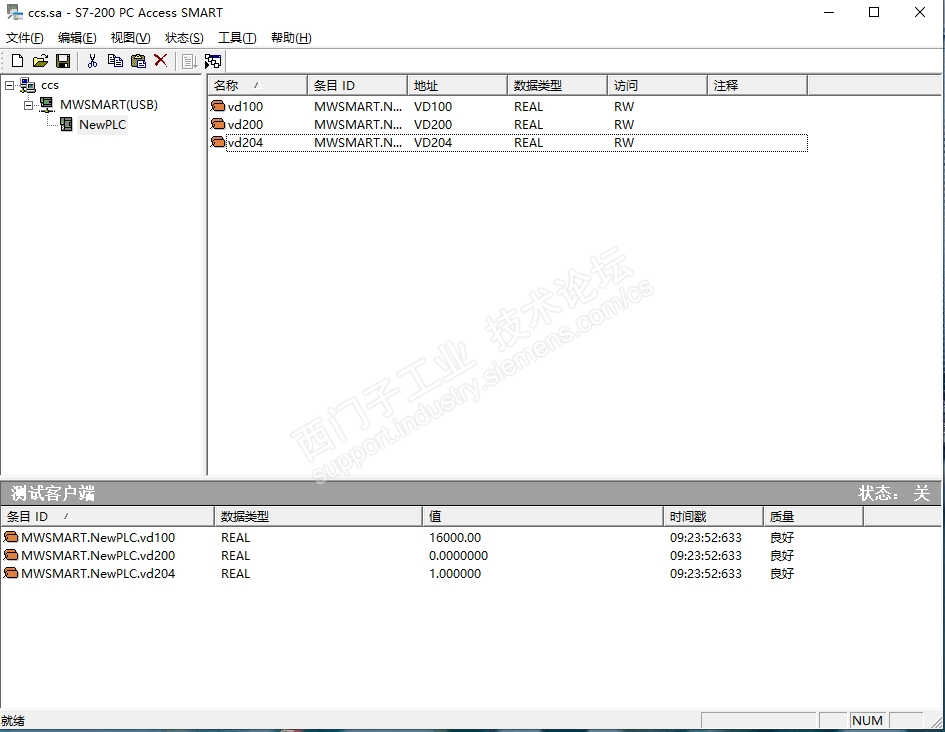Click 良好 quality cell of vd204 row
This screenshot has width=945, height=732.
782,574
